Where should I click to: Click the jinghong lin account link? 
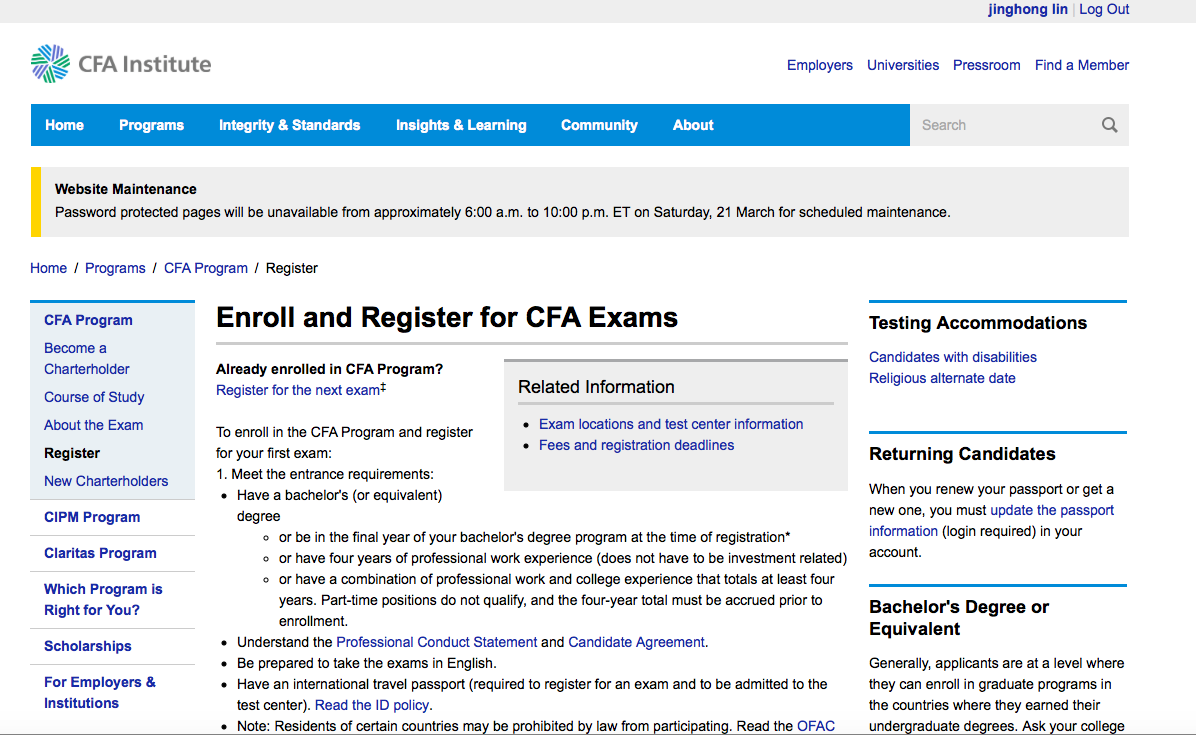click(x=1027, y=9)
